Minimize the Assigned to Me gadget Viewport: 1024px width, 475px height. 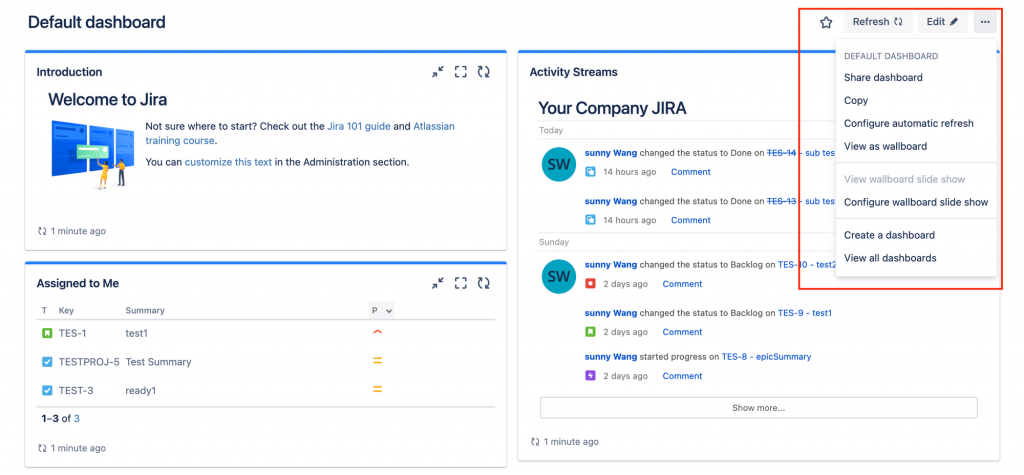(438, 283)
